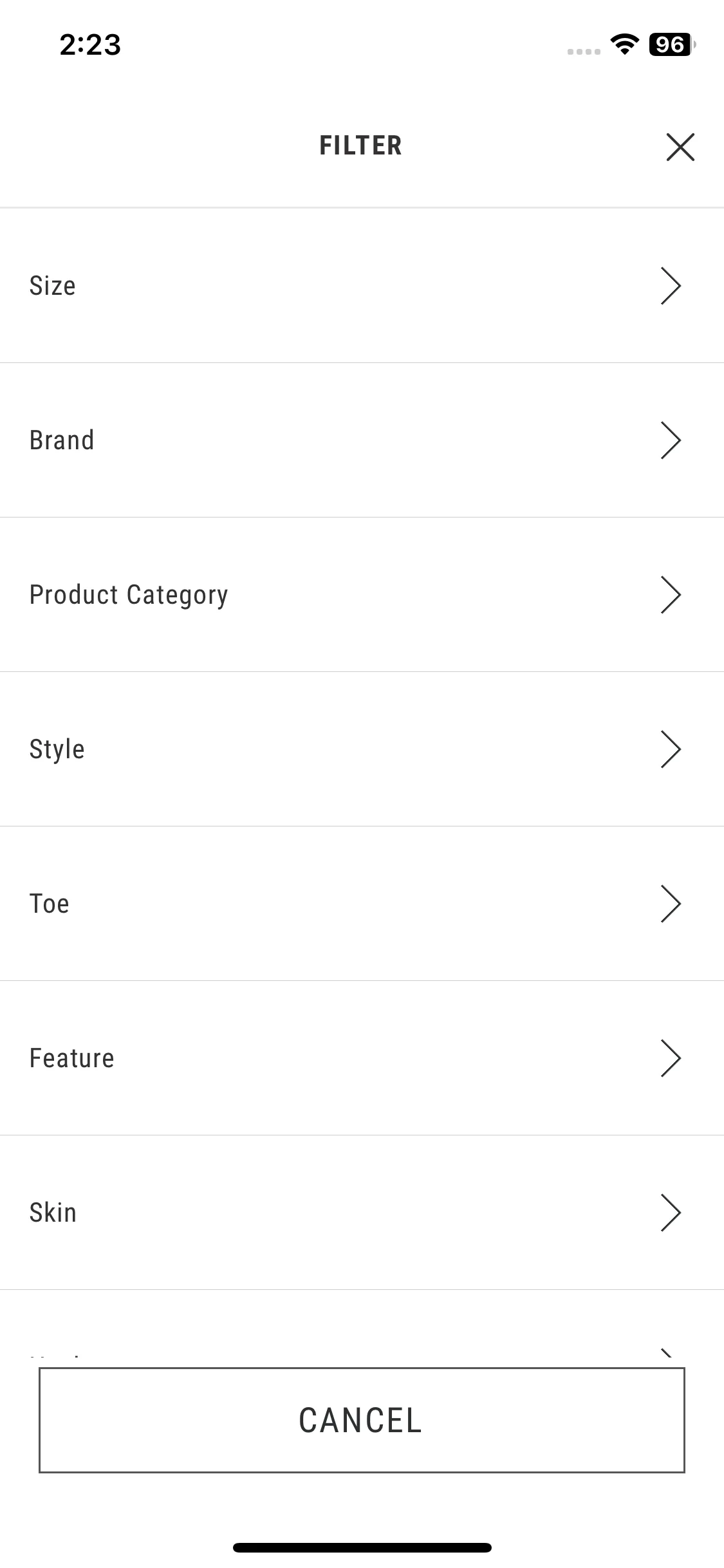Open the Size filter option
The height and width of the screenshot is (1568, 724).
362,286
